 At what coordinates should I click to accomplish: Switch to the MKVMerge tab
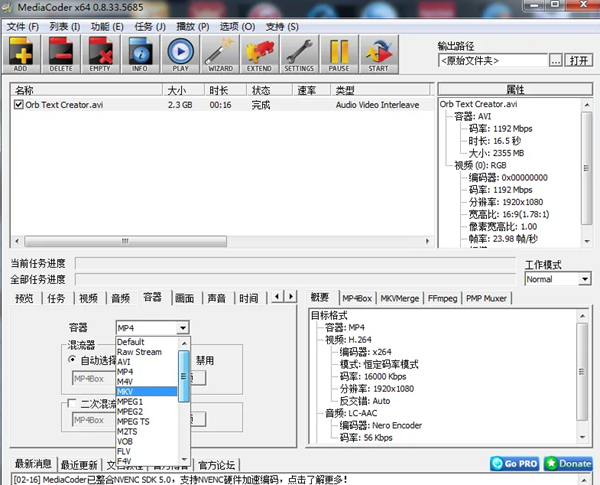[400, 298]
